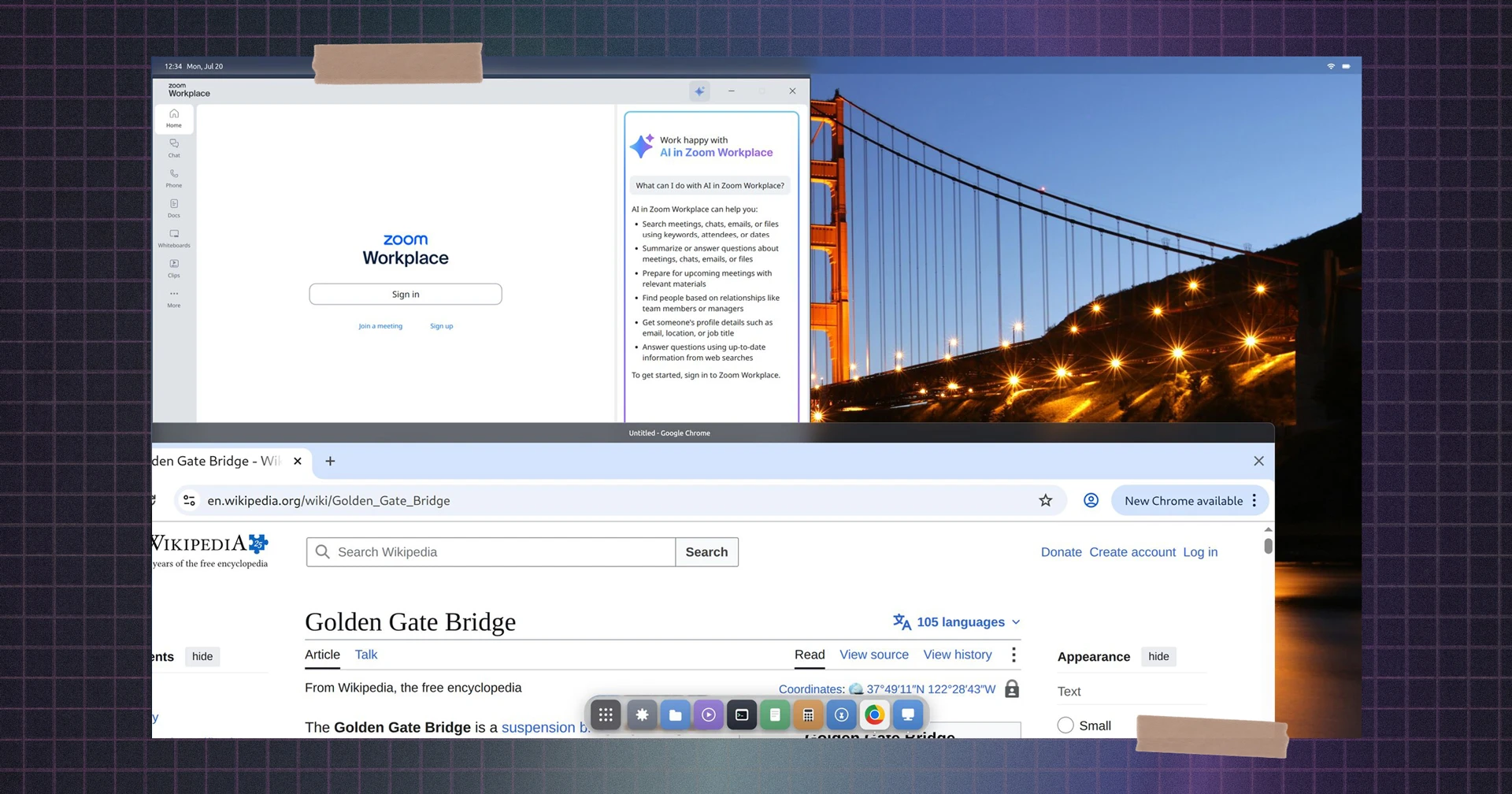Click the Wikipedia Search button
The height and width of the screenshot is (794, 1512).
point(706,552)
